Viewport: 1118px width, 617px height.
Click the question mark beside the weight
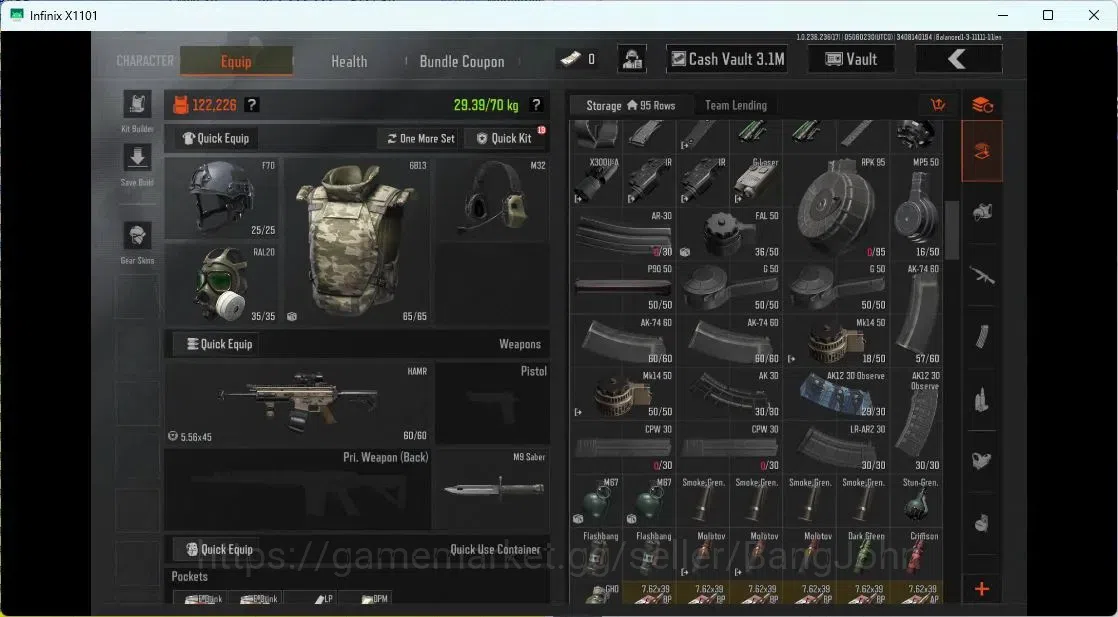coord(536,105)
